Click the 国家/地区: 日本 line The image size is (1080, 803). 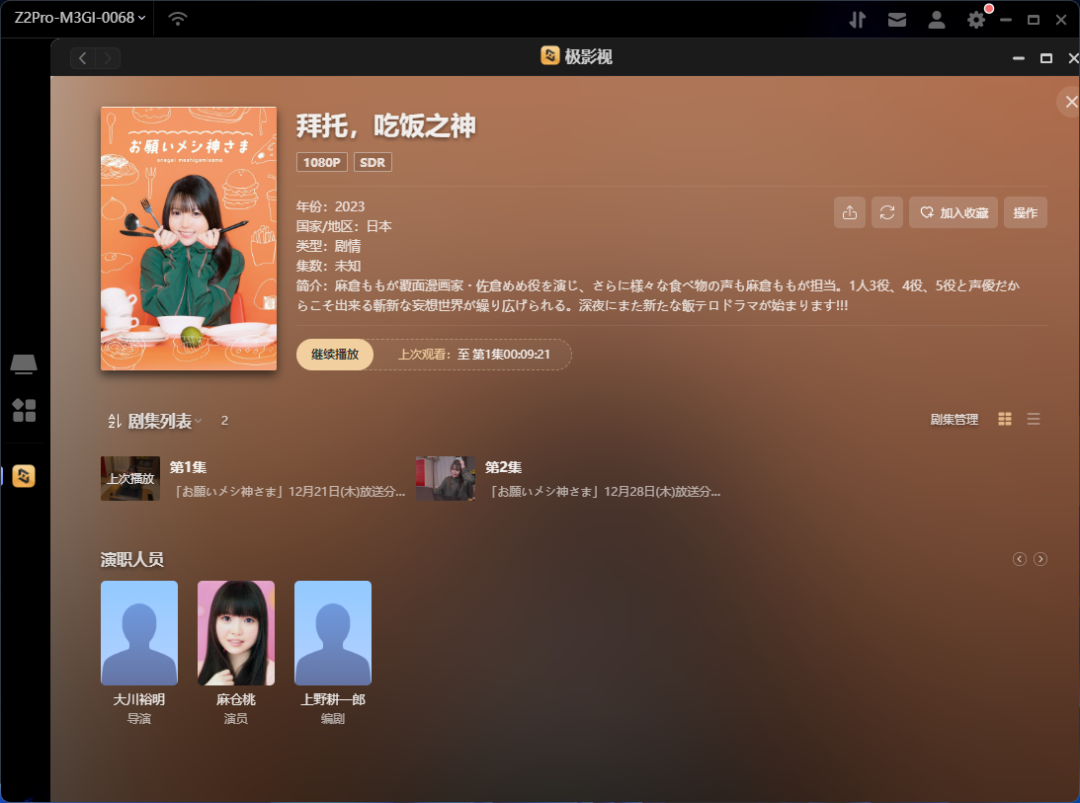(x=344, y=227)
